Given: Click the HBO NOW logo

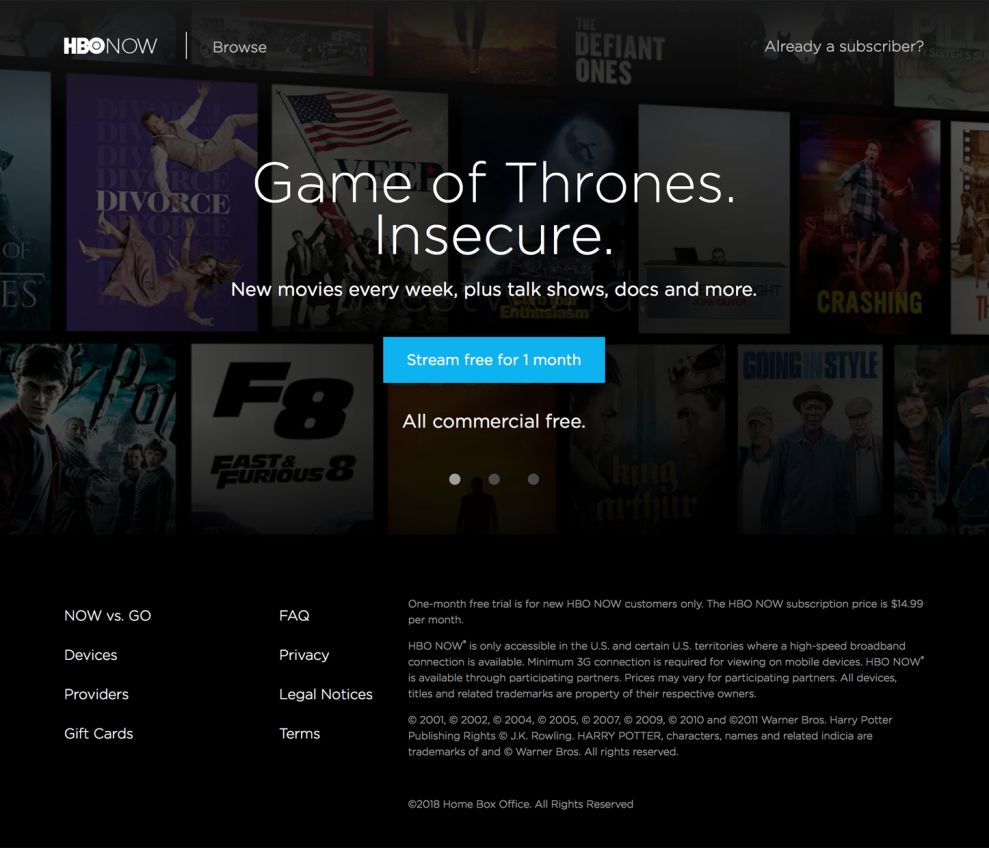Looking at the screenshot, I should click(x=108, y=46).
